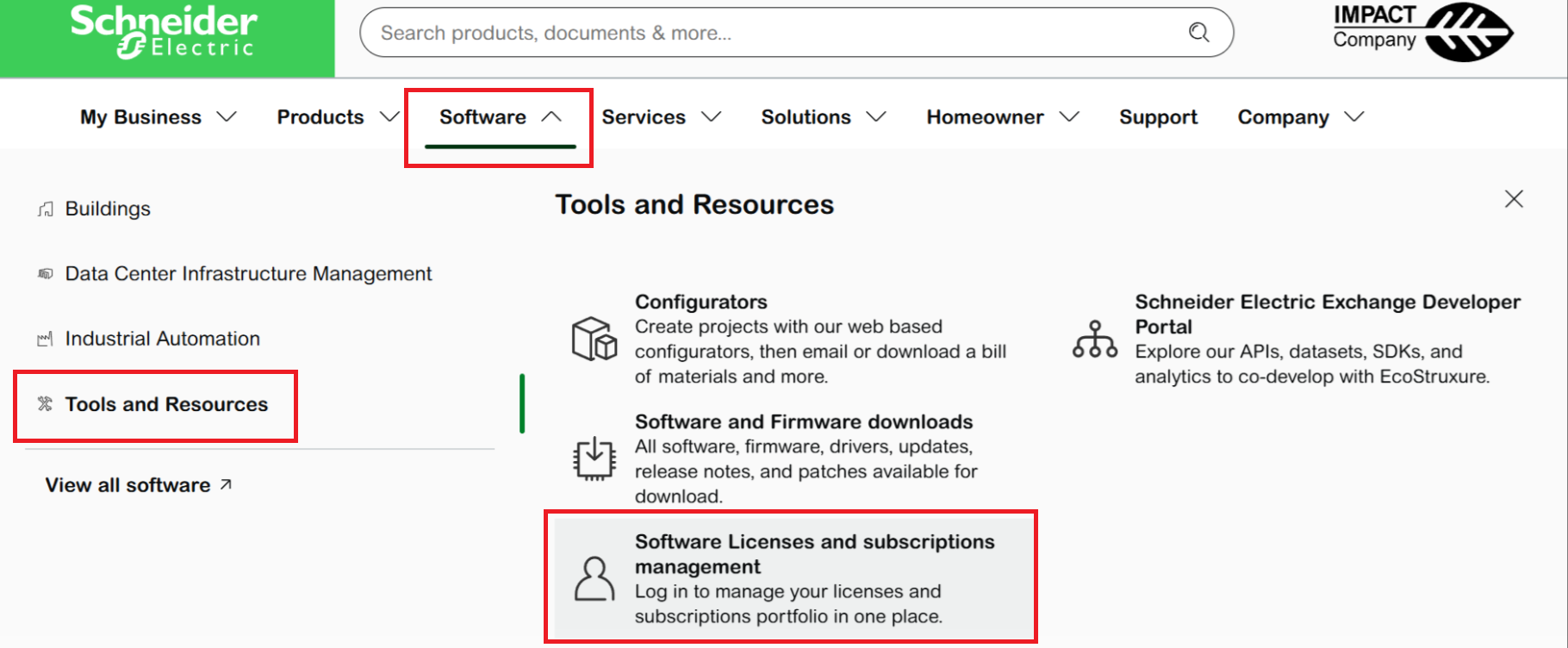
Task: Open the Company menu
Action: coord(1284,117)
